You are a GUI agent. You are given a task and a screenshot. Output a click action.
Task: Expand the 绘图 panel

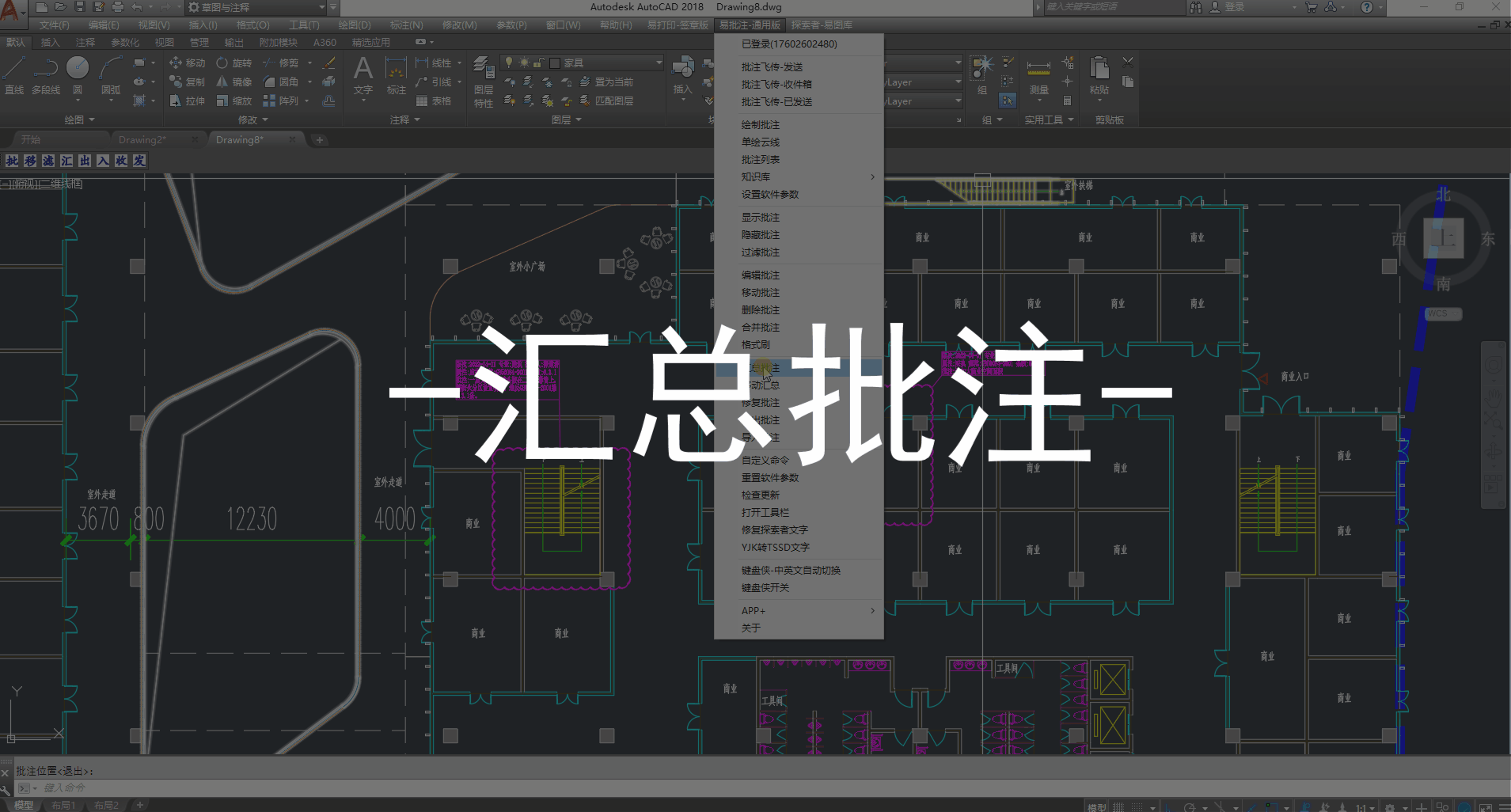(79, 120)
